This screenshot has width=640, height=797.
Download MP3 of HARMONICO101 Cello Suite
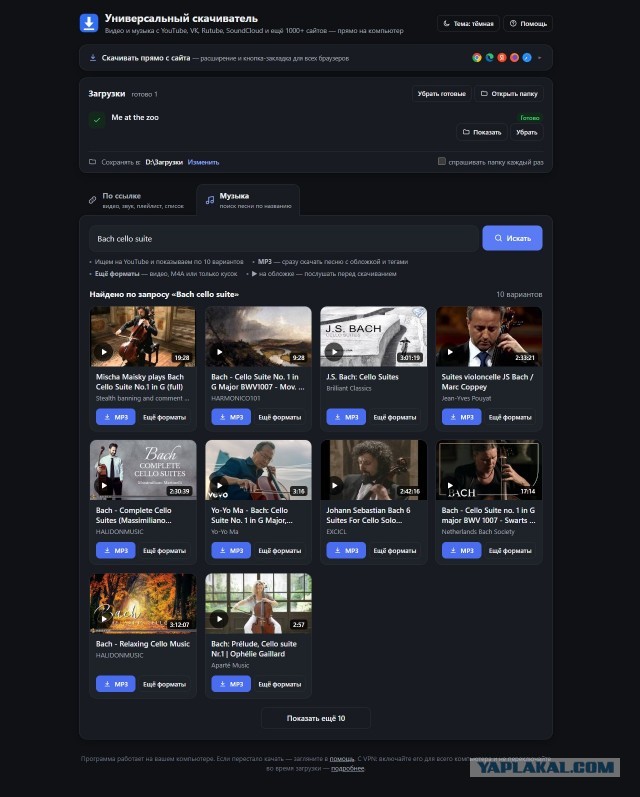(231, 417)
